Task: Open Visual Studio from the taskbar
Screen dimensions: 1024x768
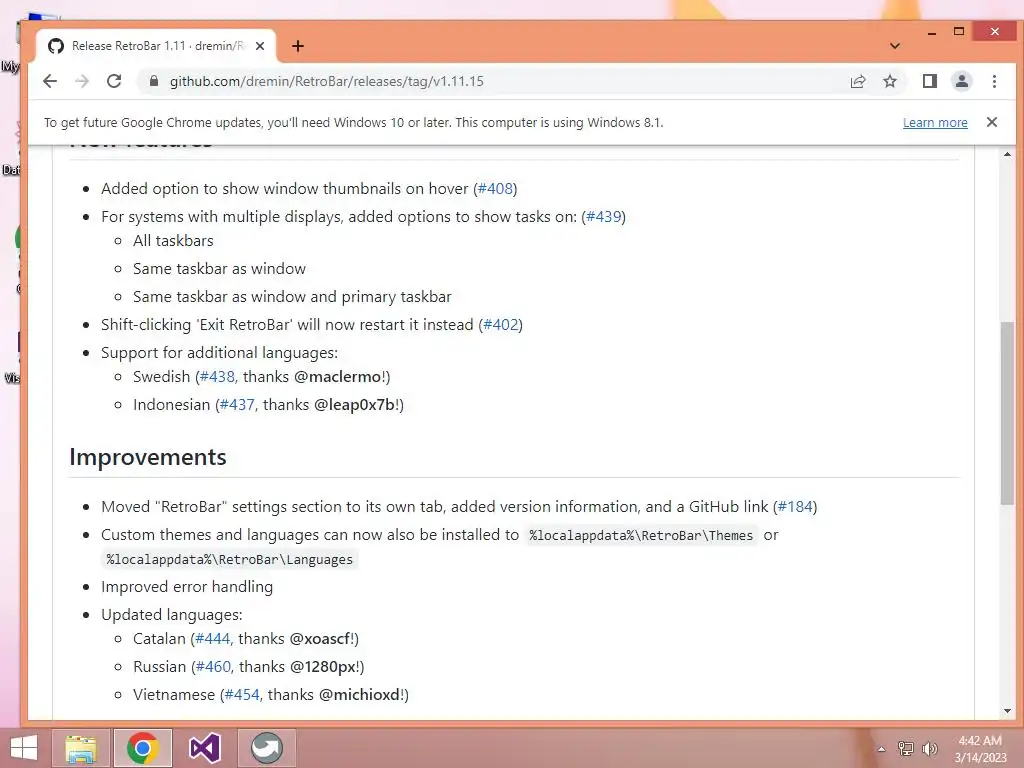Action: [x=204, y=748]
